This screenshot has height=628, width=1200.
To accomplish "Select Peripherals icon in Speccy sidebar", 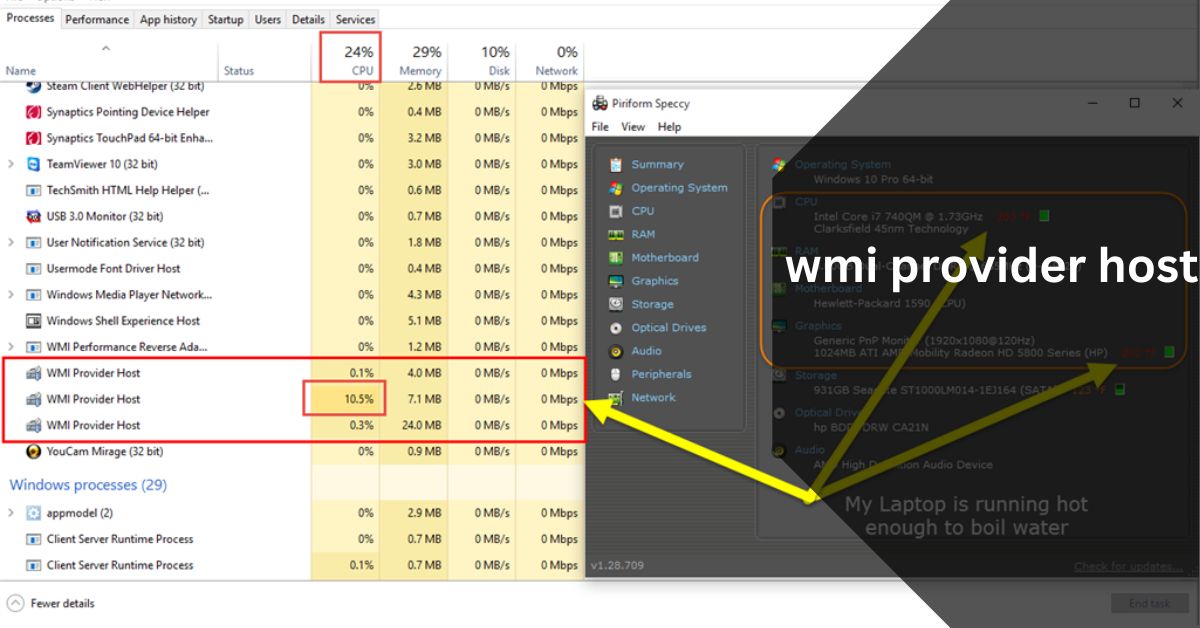I will click(x=616, y=374).
